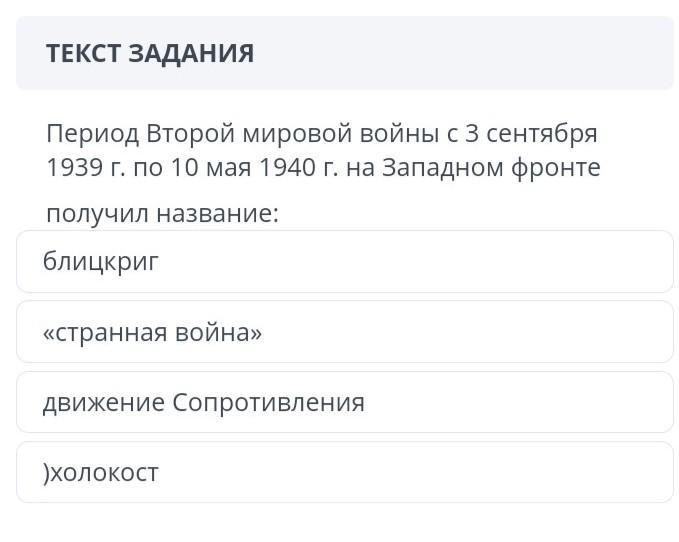Select the «холокост» answer option
Image resolution: width=679 pixels, height=542 pixels.
click(x=344, y=472)
